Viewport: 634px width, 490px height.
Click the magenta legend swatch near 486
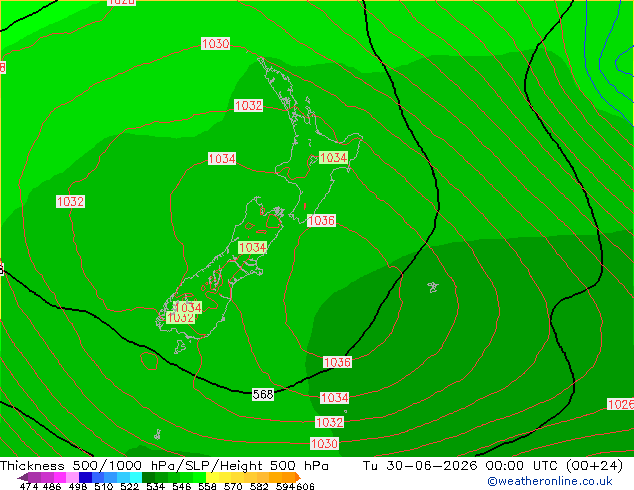point(60,477)
